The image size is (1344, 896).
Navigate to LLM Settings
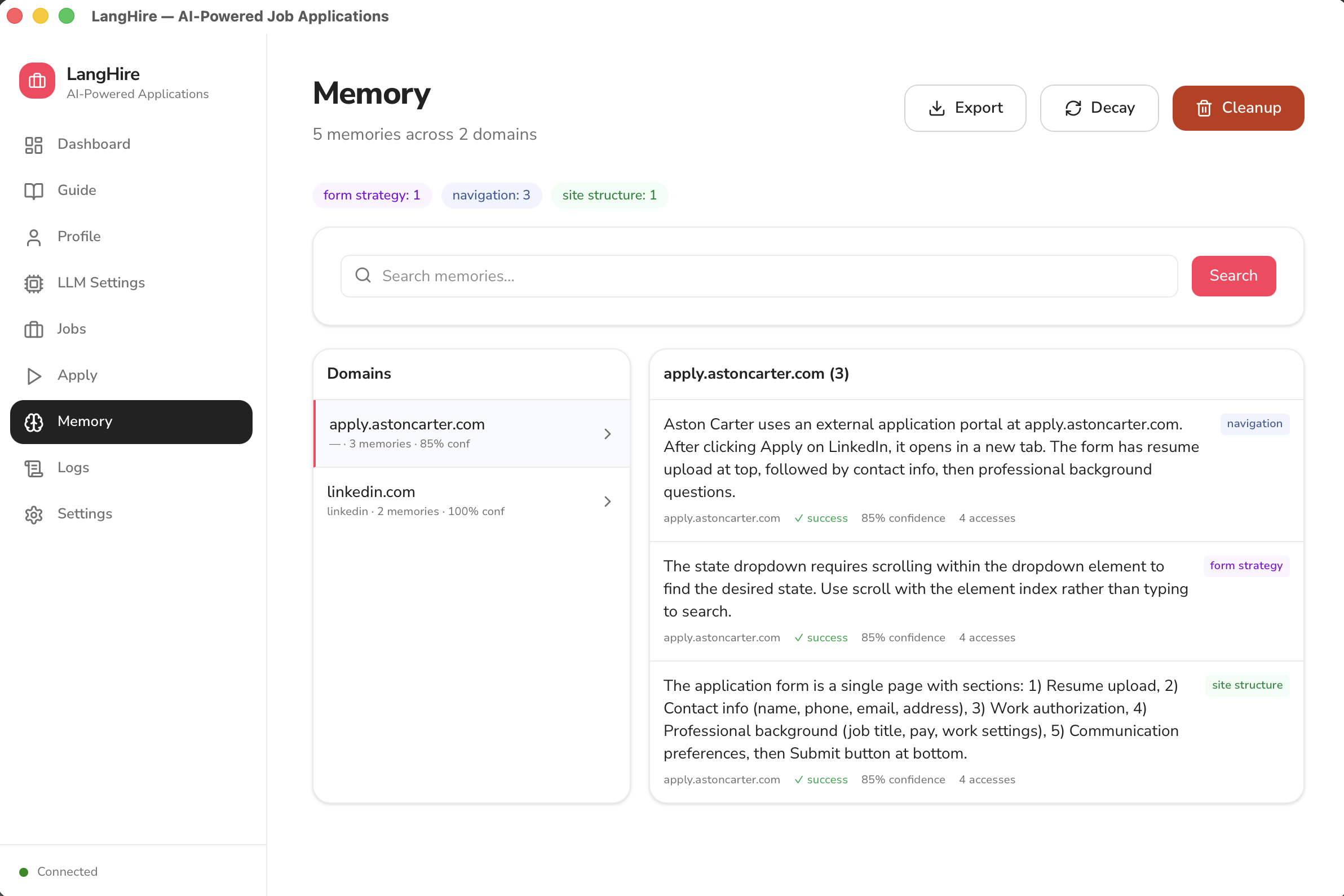tap(131, 283)
